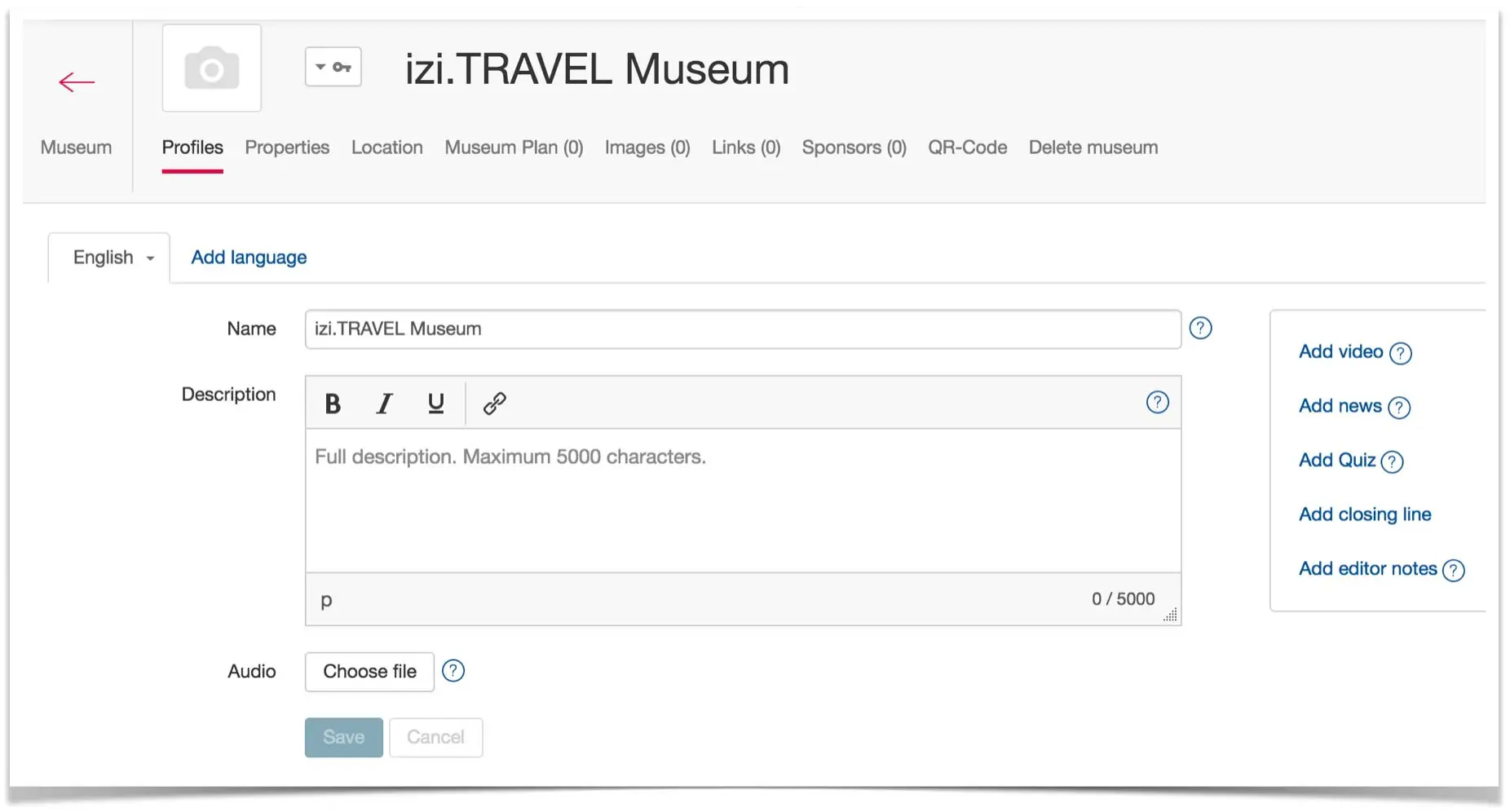Screen dimensions: 1510x812
Task: Open the key access dropdown
Action: (333, 67)
